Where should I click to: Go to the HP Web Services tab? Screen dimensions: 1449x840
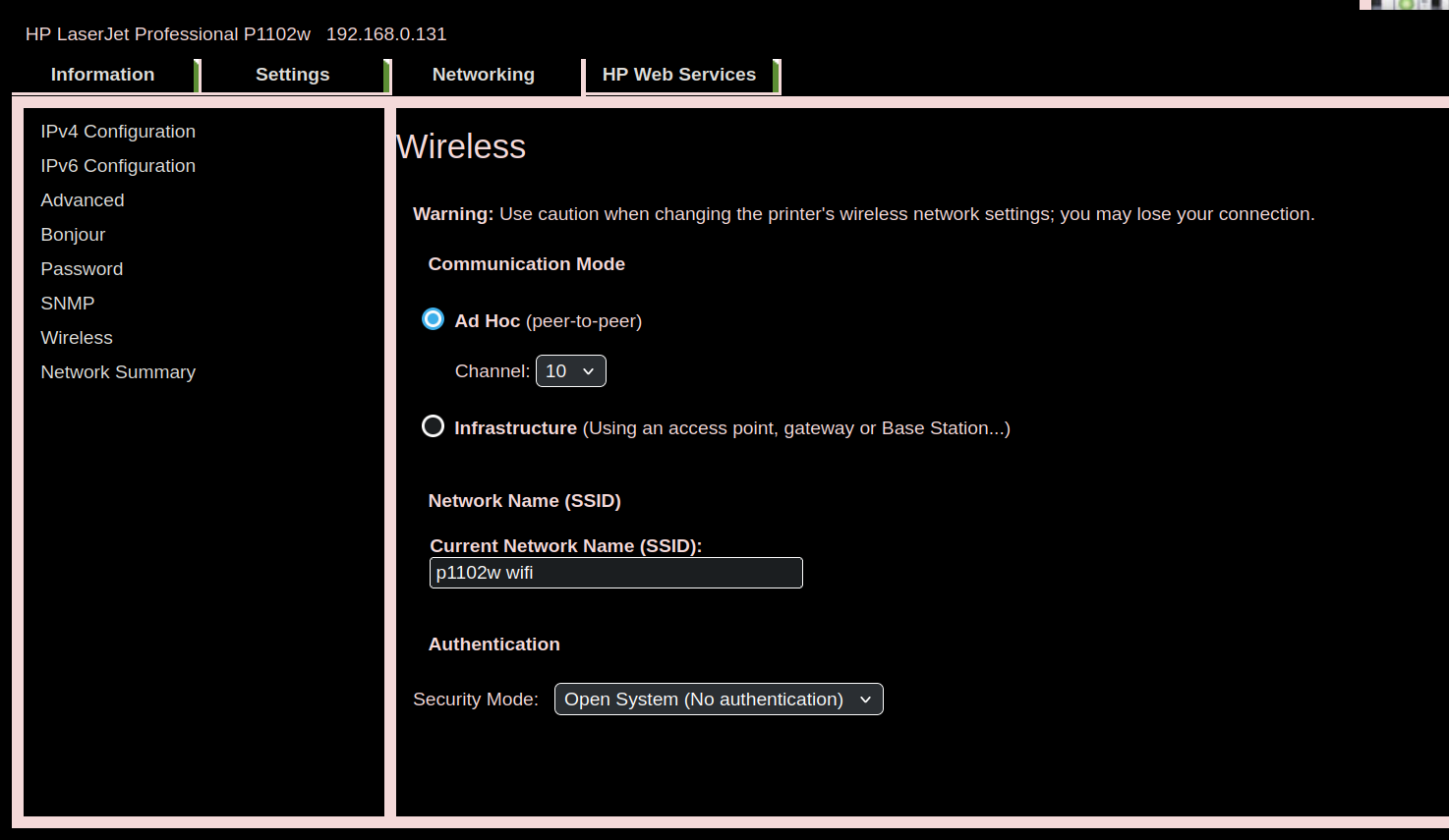[x=678, y=75]
